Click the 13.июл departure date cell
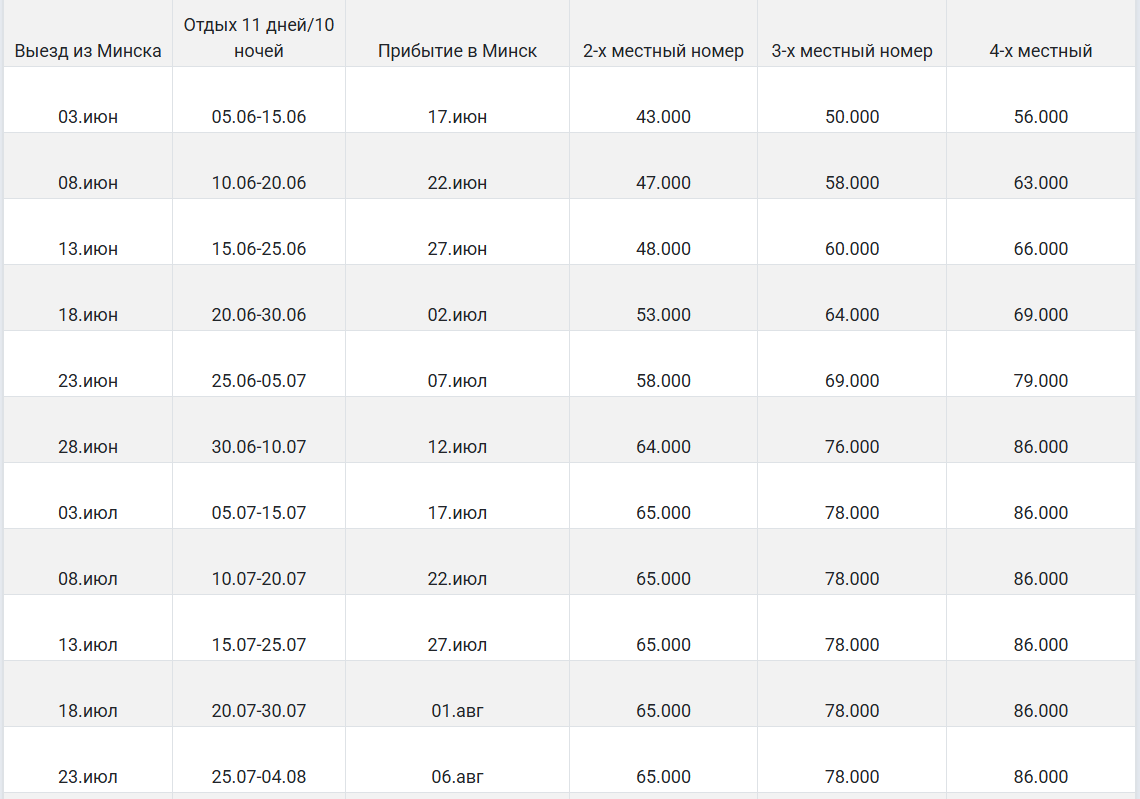Viewport: 1140px width, 799px height. (x=88, y=645)
